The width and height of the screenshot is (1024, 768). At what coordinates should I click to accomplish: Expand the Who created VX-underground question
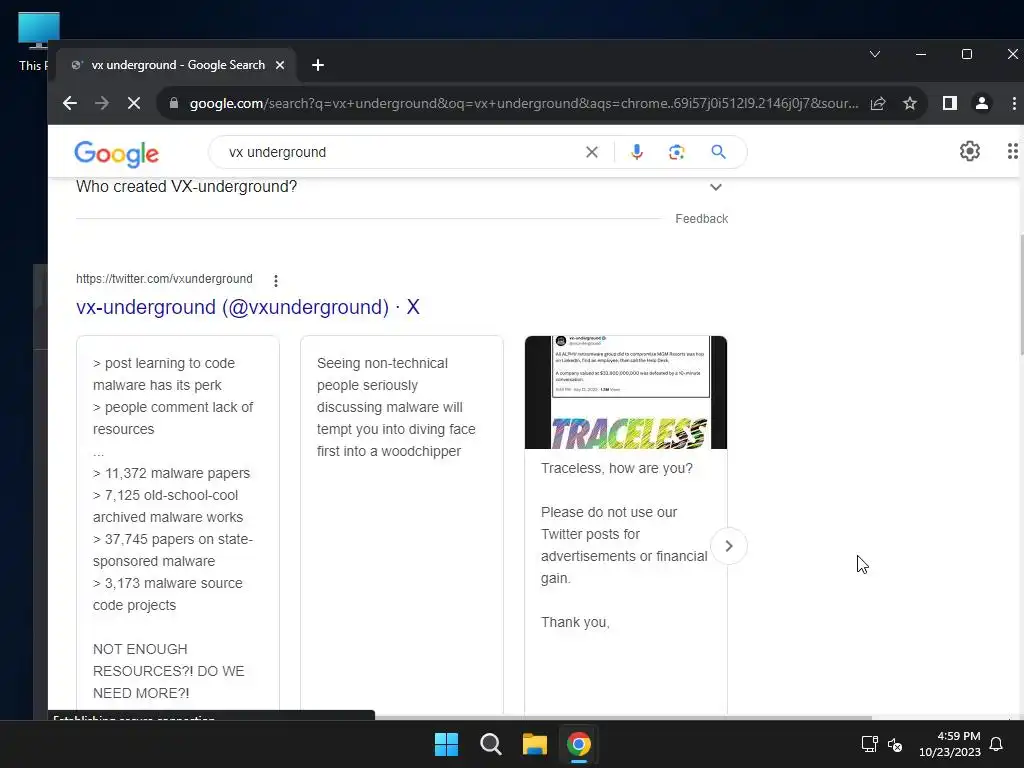[401, 187]
